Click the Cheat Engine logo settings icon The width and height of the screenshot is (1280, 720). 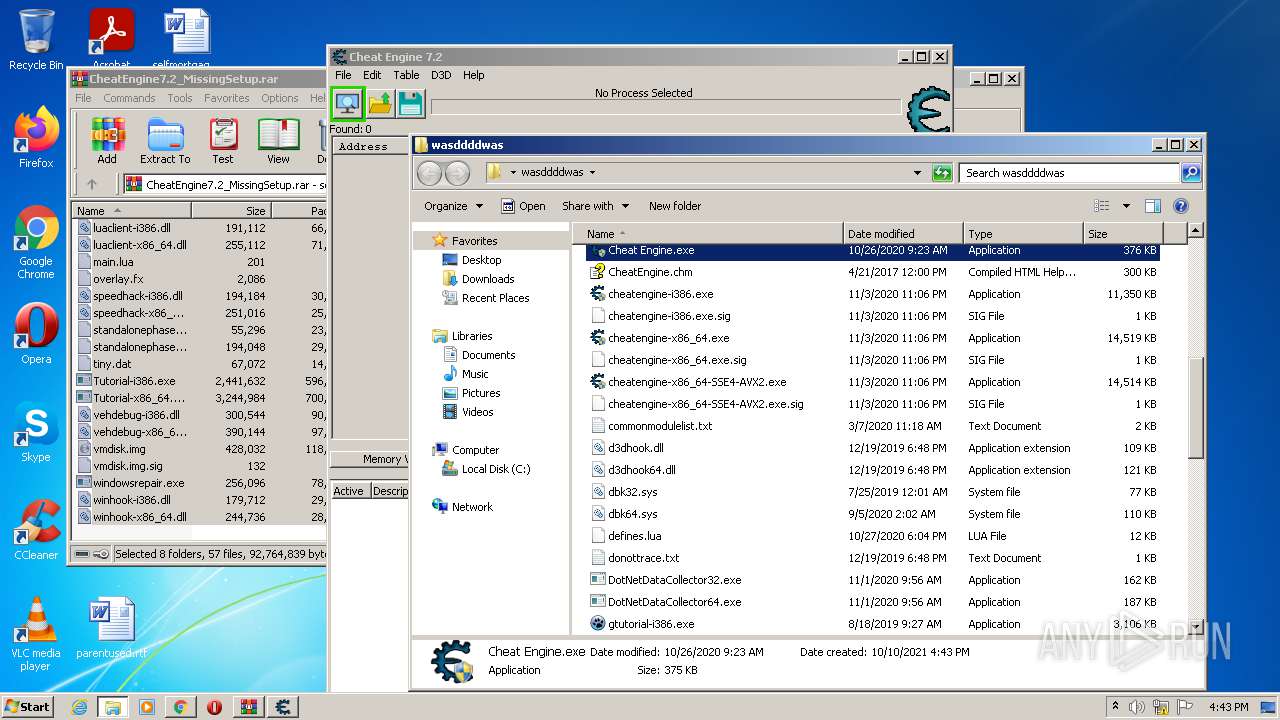927,110
